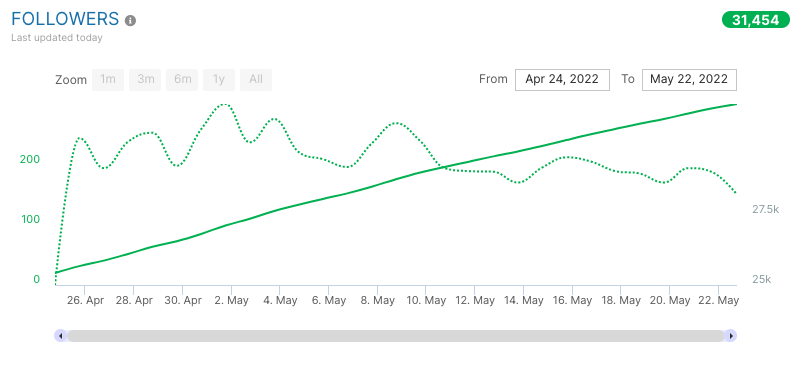Click the 2. May axis marker
Screen dimensions: 799x384
click(x=231, y=300)
